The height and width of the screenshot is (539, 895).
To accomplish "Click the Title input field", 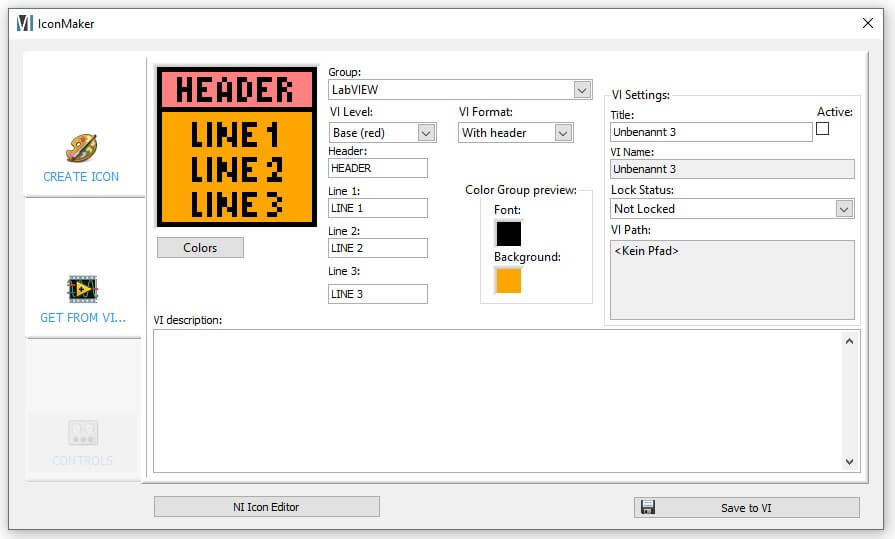I will (711, 132).
